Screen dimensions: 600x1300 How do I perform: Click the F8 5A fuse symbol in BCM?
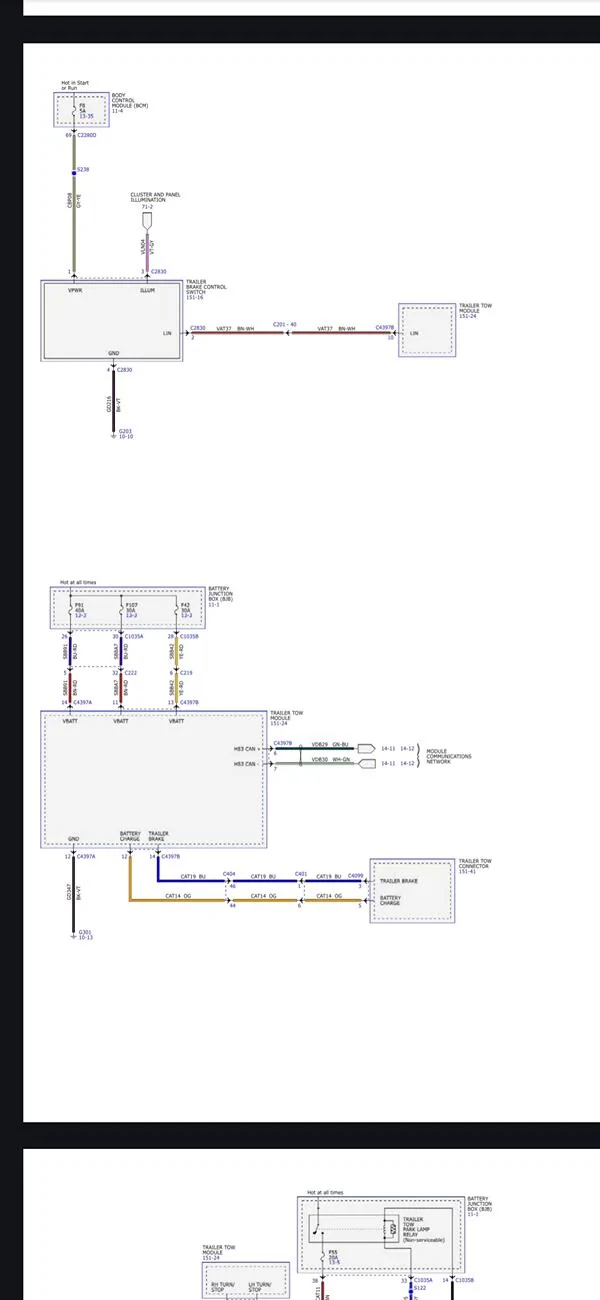72,109
